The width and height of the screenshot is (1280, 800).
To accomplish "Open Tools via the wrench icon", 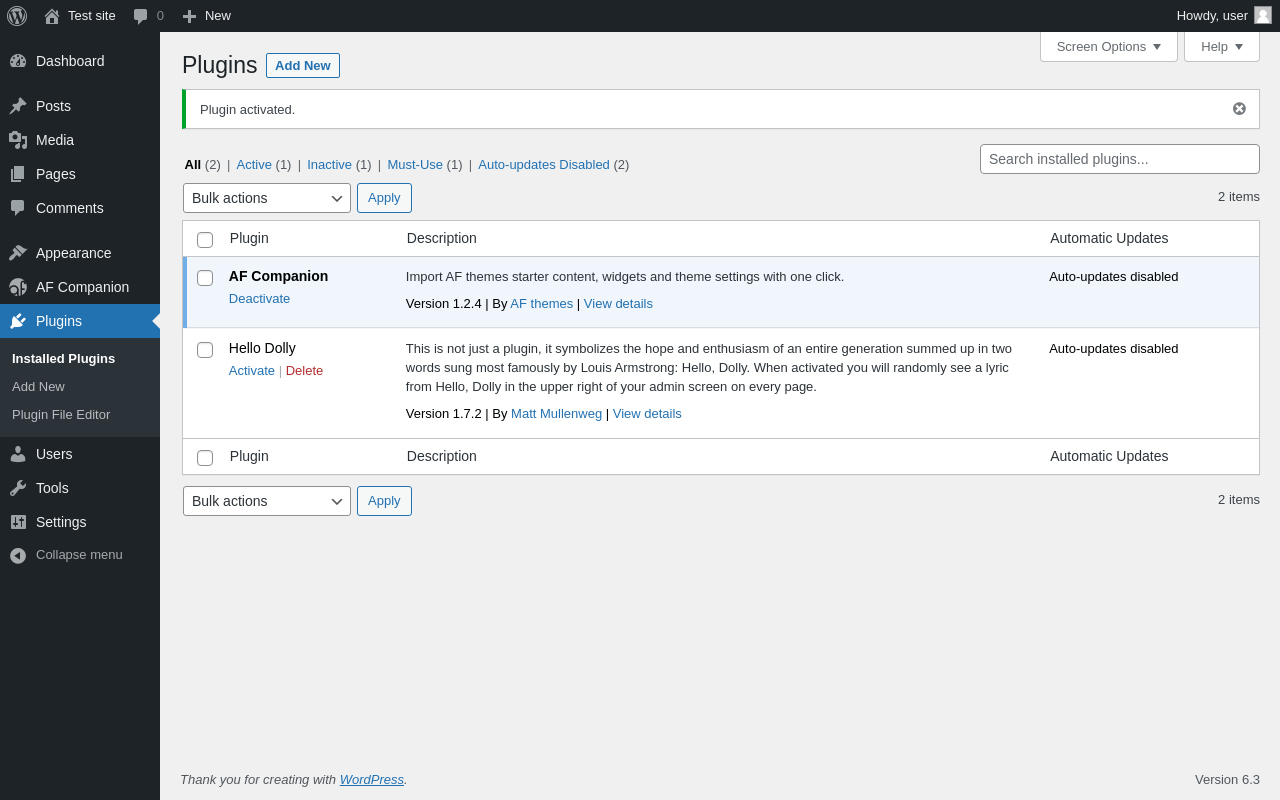I will [x=18, y=488].
